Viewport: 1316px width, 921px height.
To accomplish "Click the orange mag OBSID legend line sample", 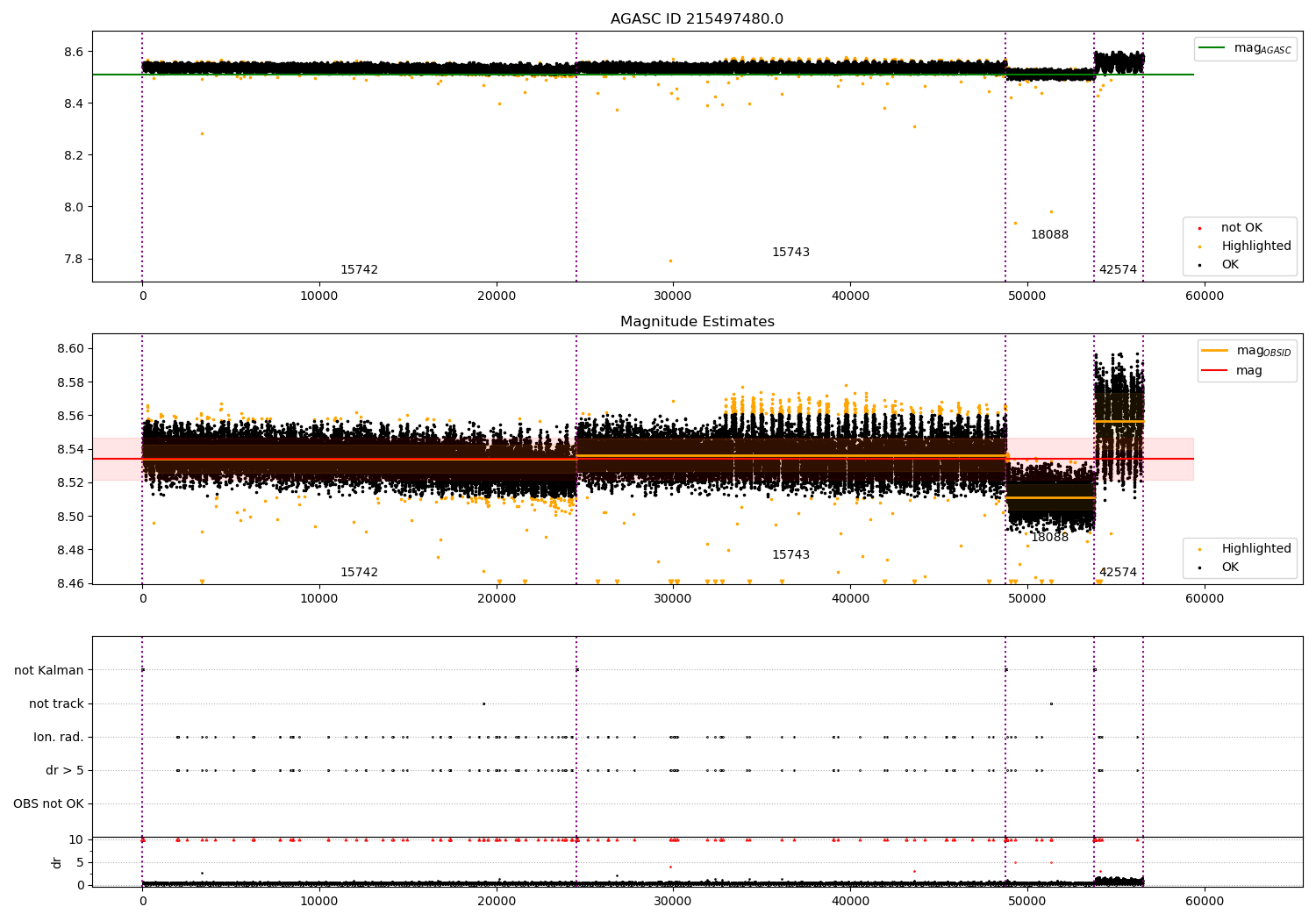I will tap(1214, 351).
